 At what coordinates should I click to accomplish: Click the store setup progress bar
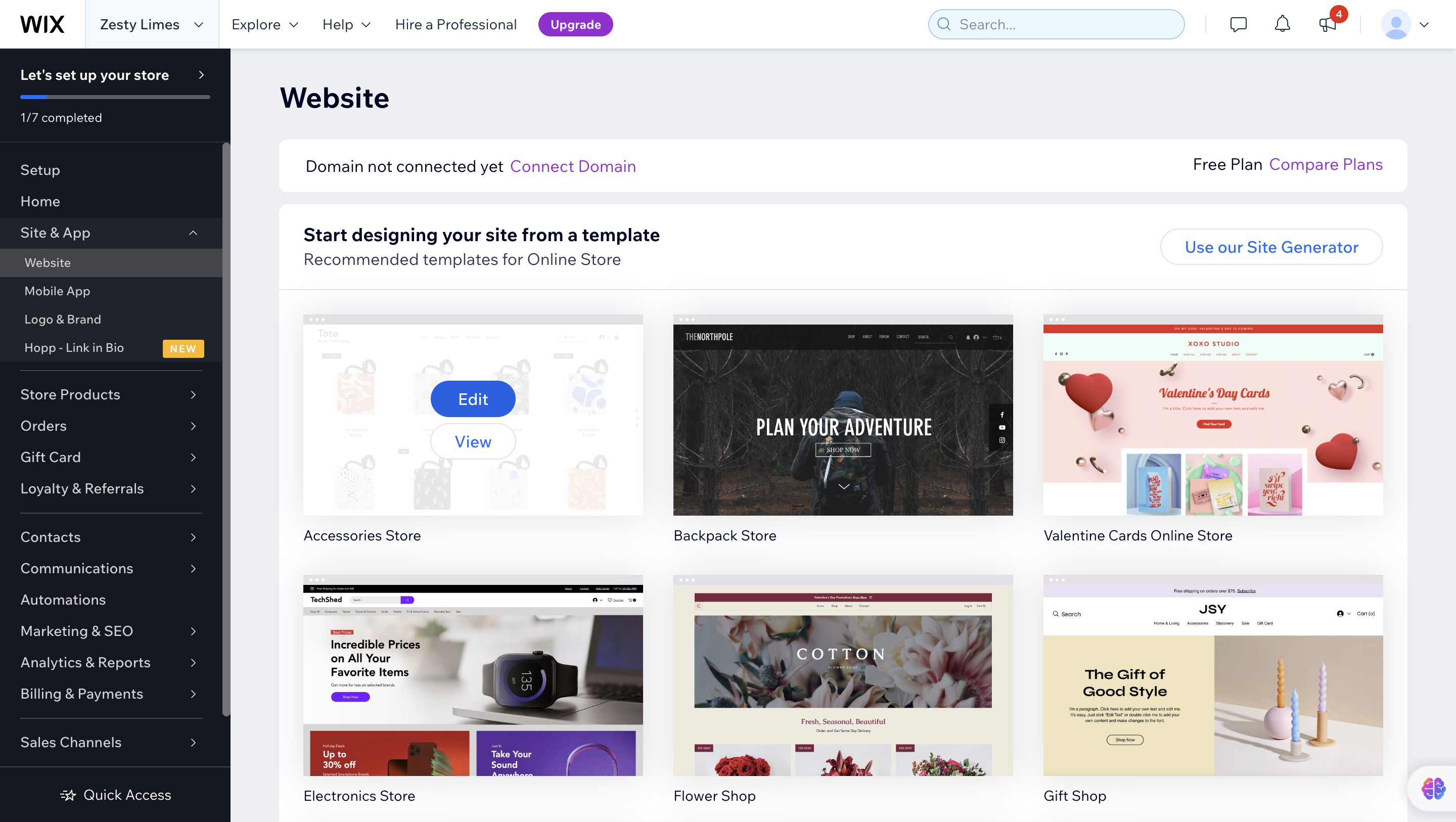coord(115,97)
